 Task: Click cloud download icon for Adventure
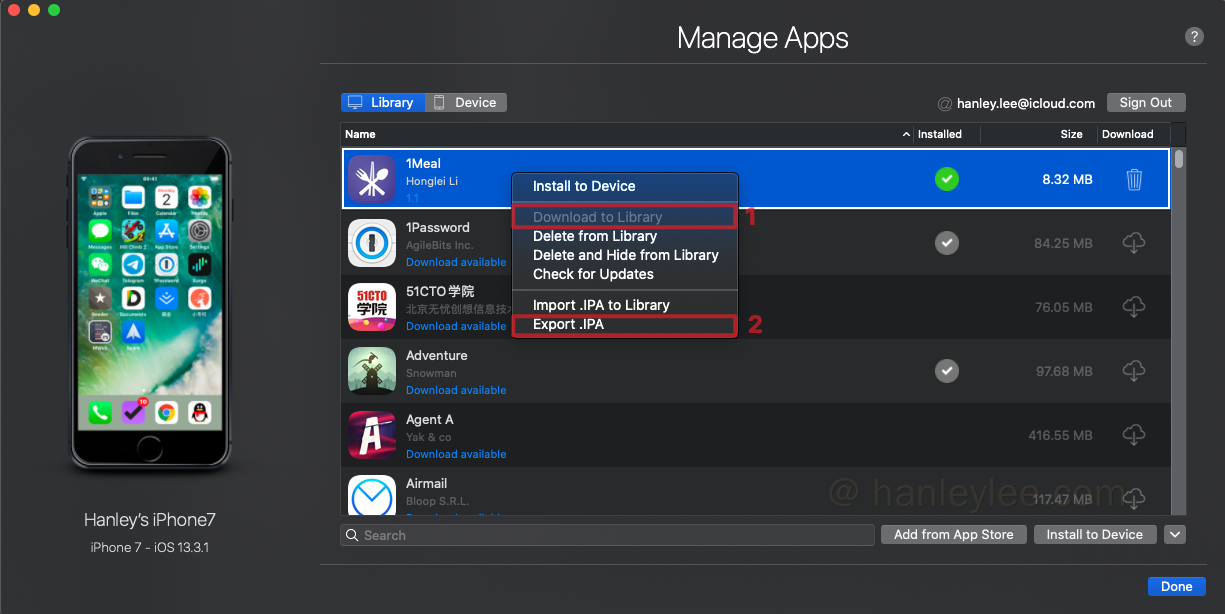coord(1134,371)
